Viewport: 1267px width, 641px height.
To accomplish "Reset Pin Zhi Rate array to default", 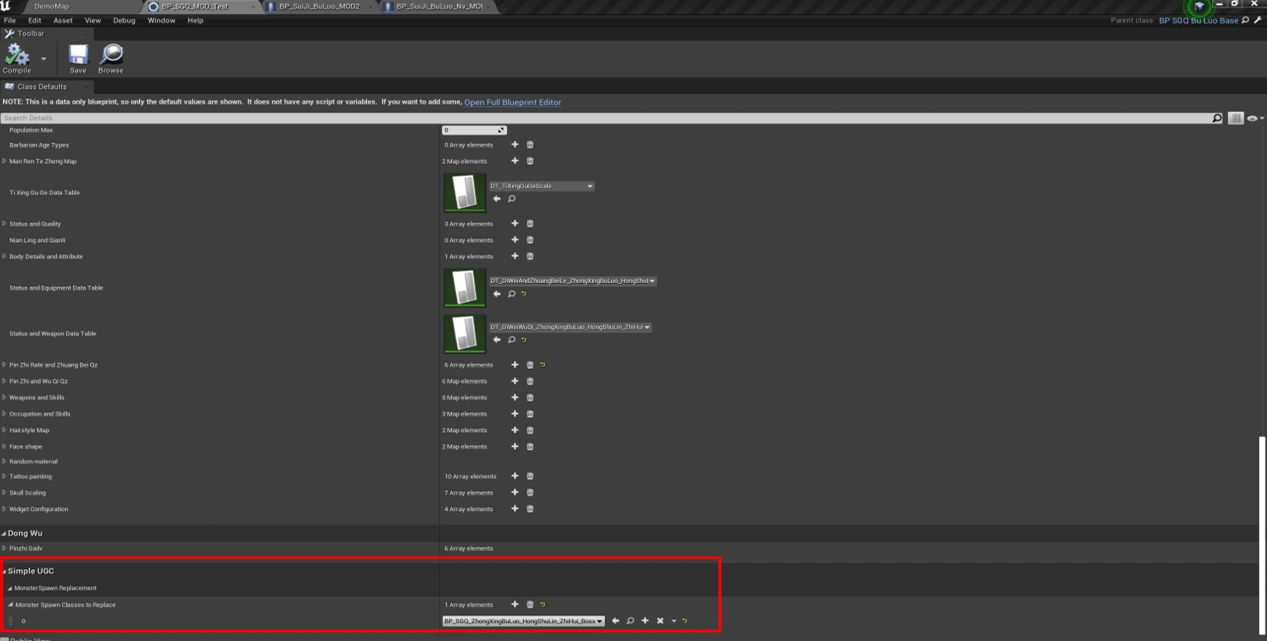I will point(543,365).
